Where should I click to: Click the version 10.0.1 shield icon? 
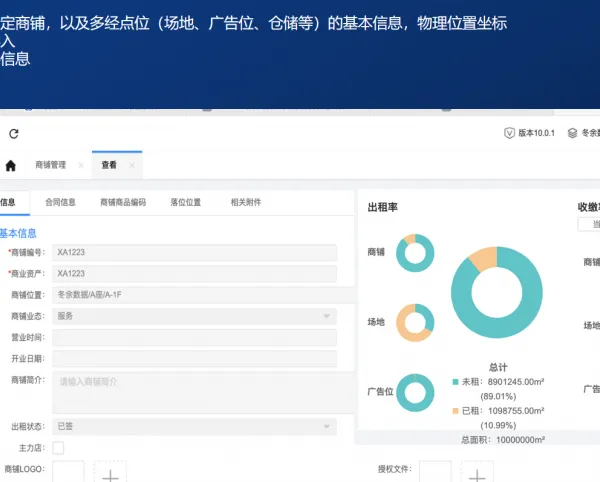(509, 133)
